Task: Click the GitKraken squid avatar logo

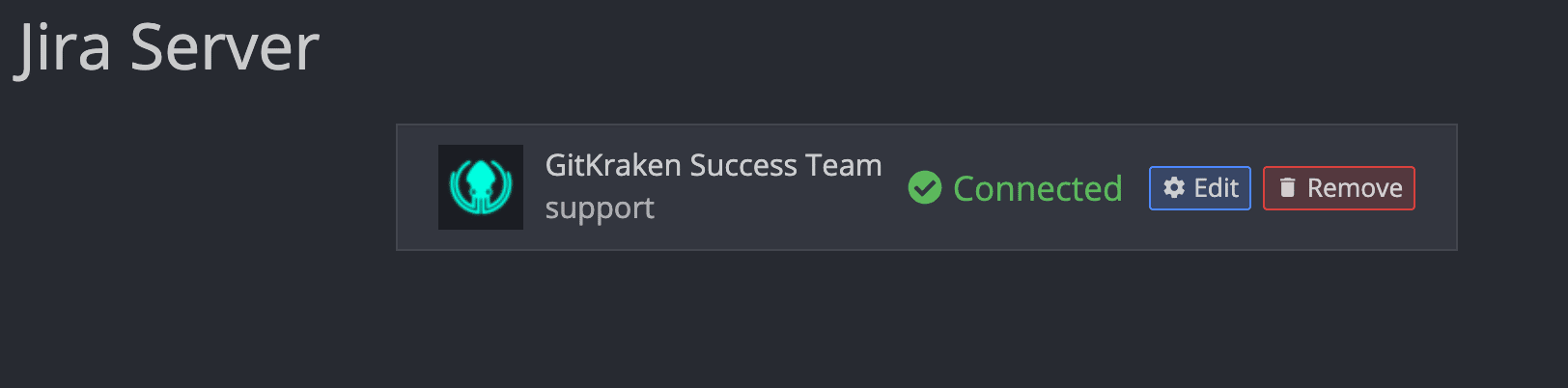Action: pyautogui.click(x=480, y=187)
